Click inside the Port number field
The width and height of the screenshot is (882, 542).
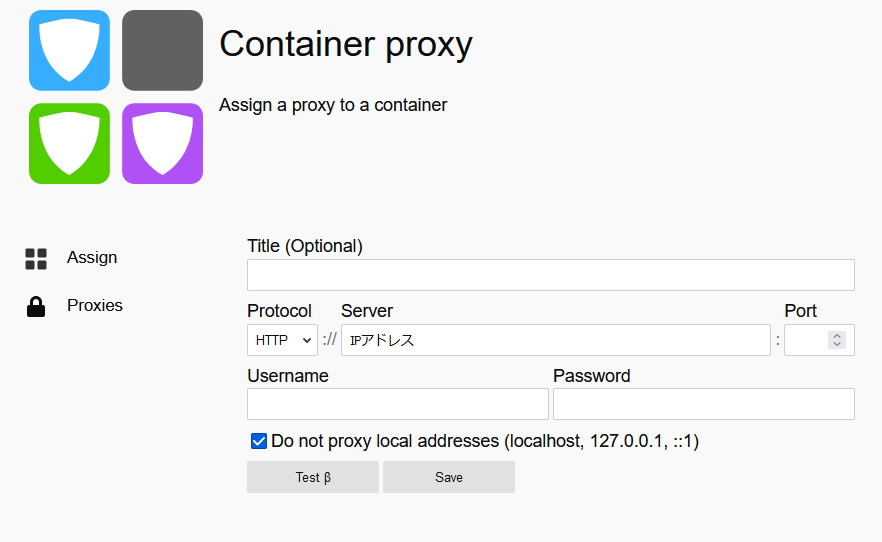coord(806,340)
